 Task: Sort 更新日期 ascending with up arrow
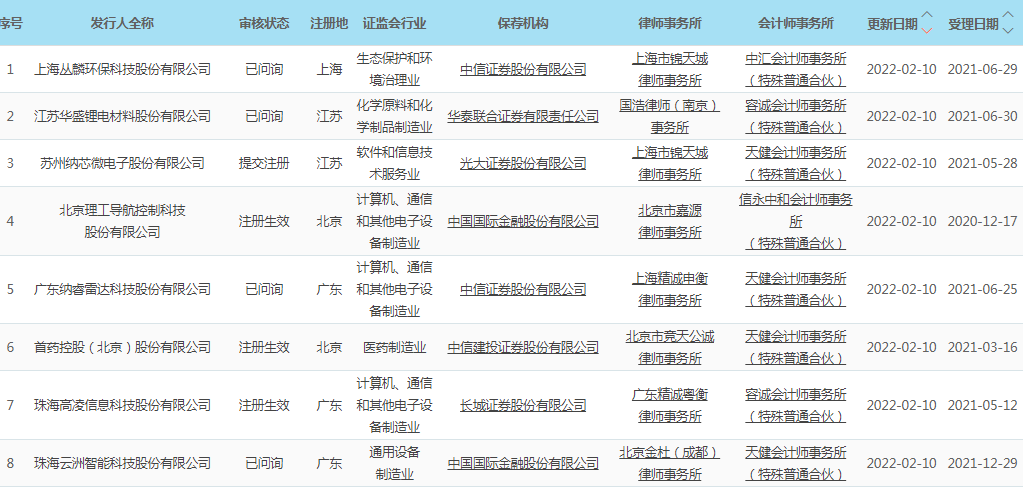(x=926, y=15)
